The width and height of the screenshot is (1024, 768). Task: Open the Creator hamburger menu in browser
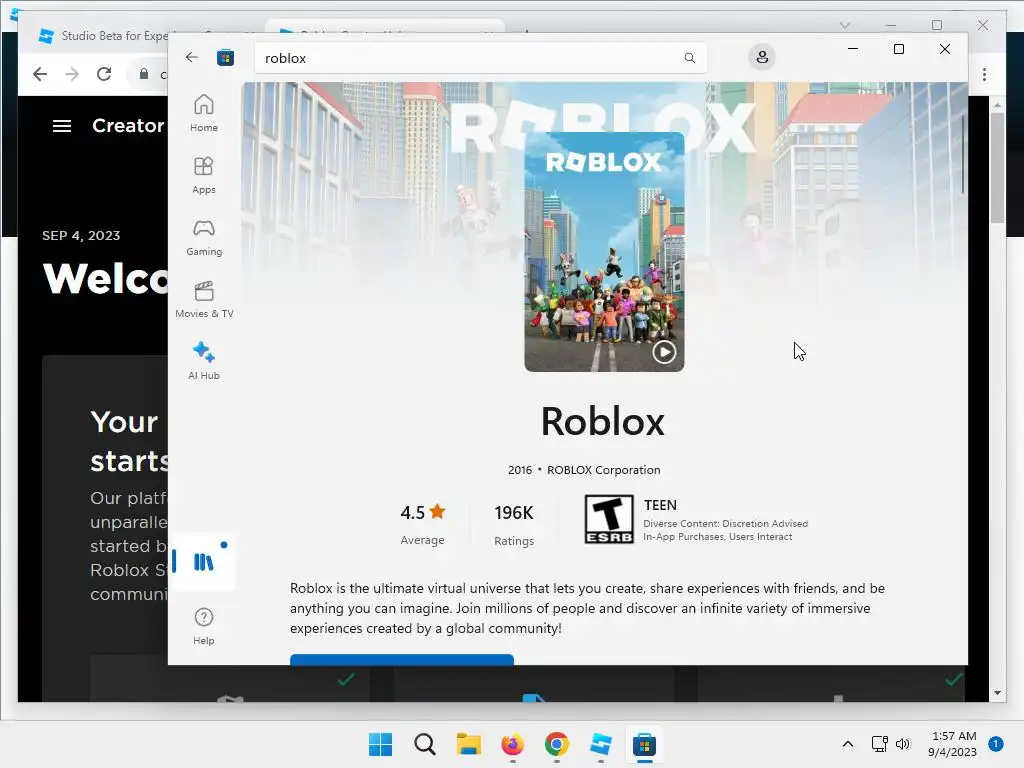click(x=62, y=125)
